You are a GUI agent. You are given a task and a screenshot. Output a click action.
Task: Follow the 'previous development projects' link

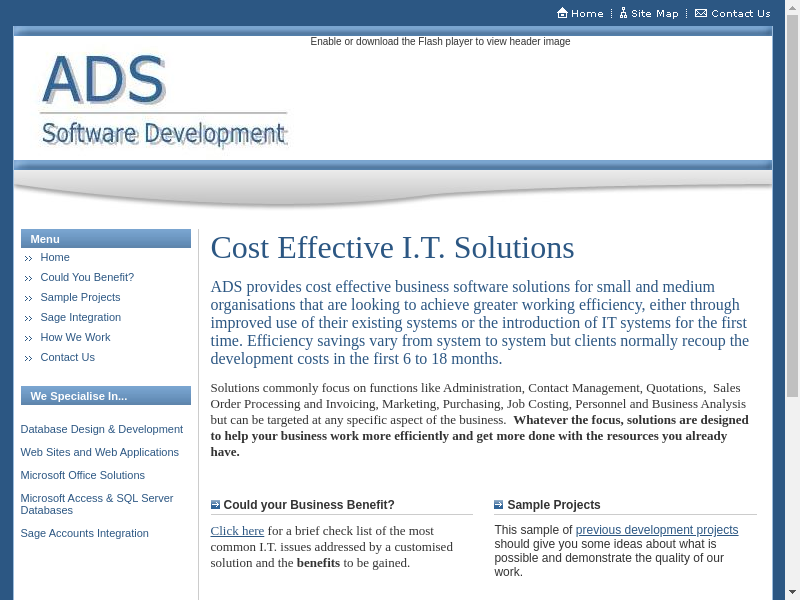pyautogui.click(x=656, y=530)
